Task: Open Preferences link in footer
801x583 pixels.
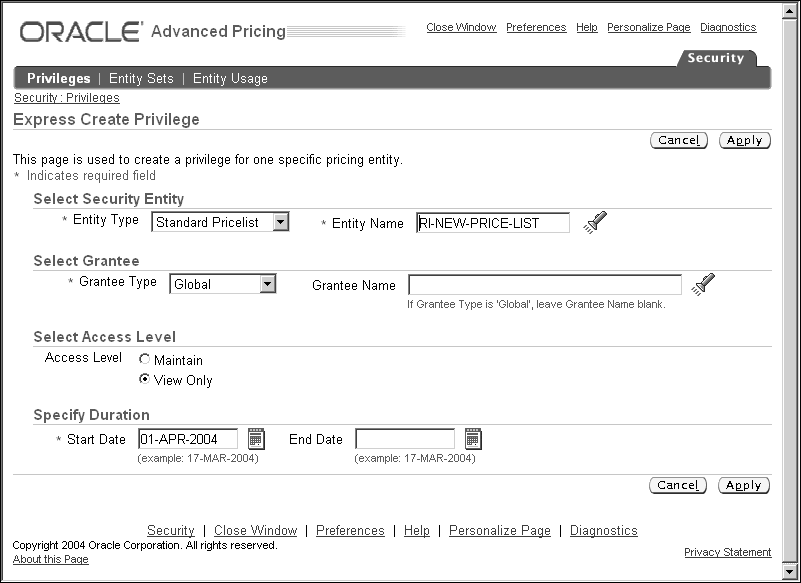Action: click(x=350, y=530)
